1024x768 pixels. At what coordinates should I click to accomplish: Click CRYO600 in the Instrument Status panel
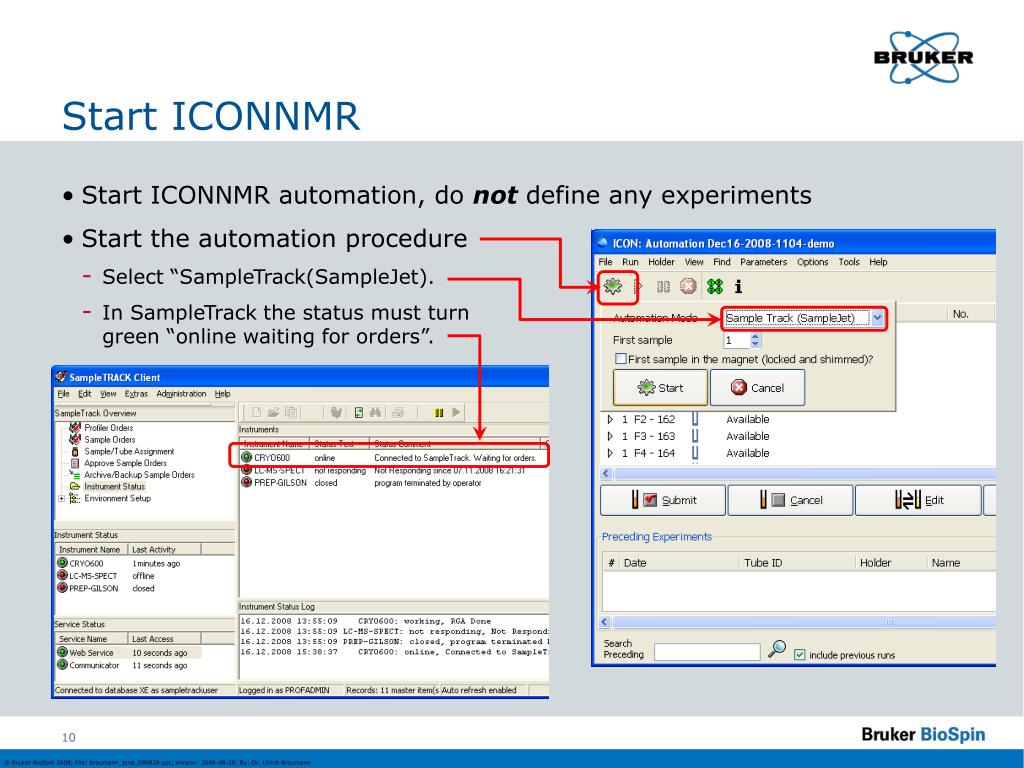(86, 563)
